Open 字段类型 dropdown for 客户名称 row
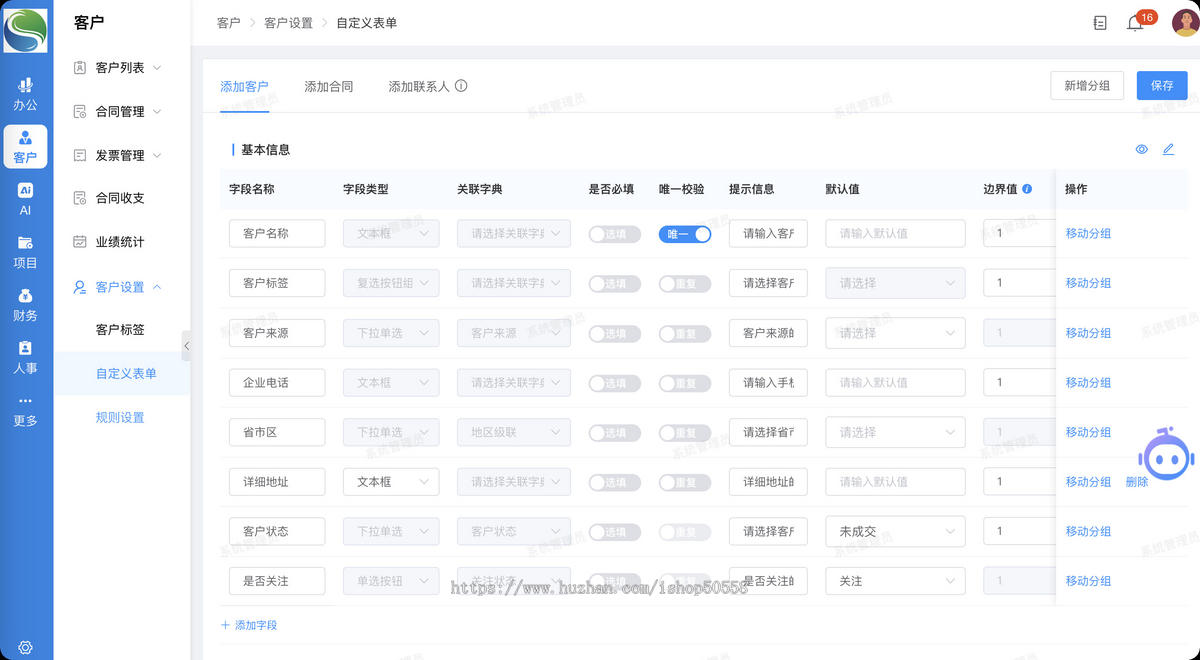The width and height of the screenshot is (1200, 660). point(391,234)
